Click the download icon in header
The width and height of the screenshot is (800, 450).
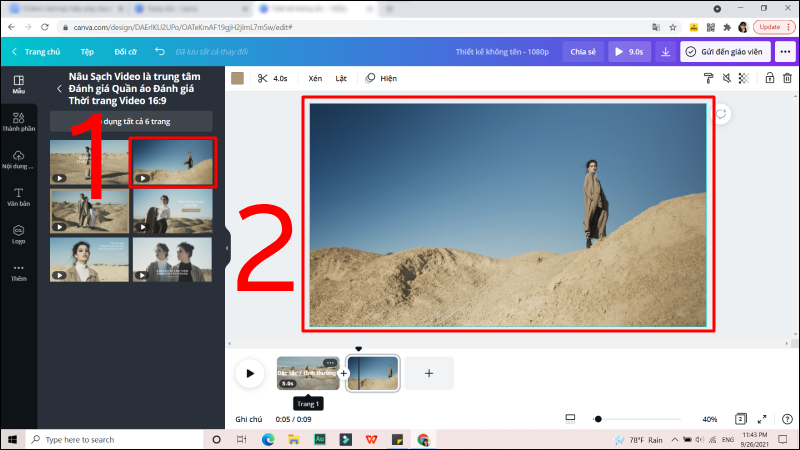coord(665,52)
